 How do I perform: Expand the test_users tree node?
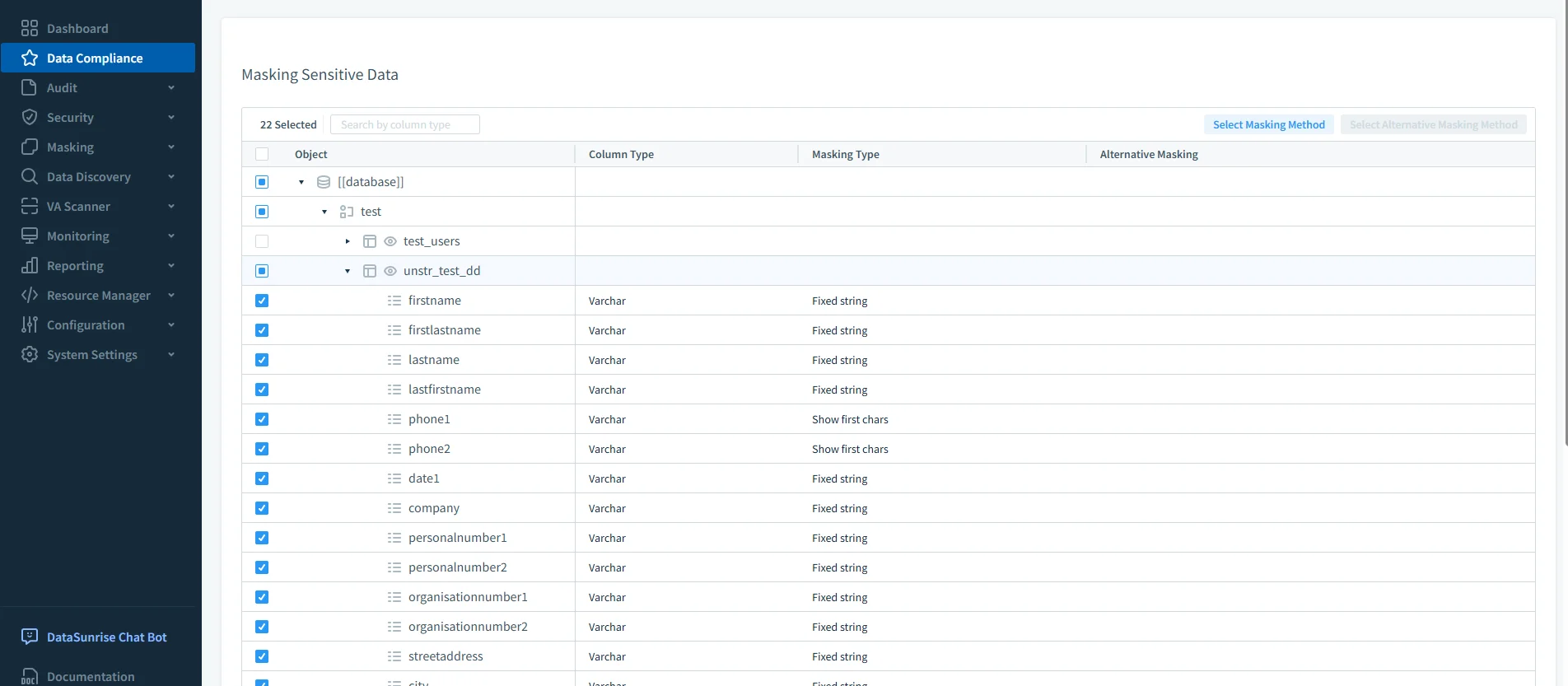(x=348, y=241)
